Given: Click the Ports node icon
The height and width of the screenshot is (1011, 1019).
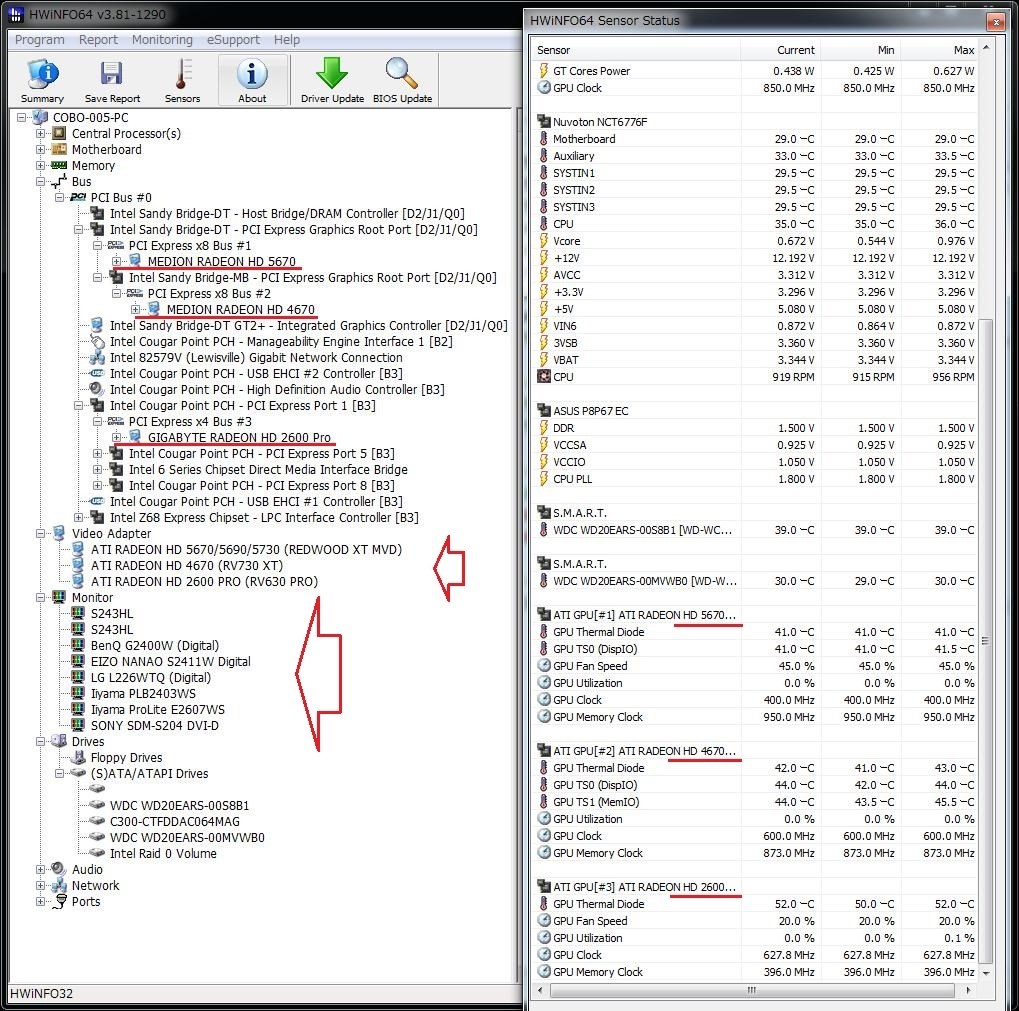Looking at the screenshot, I should click(x=59, y=901).
